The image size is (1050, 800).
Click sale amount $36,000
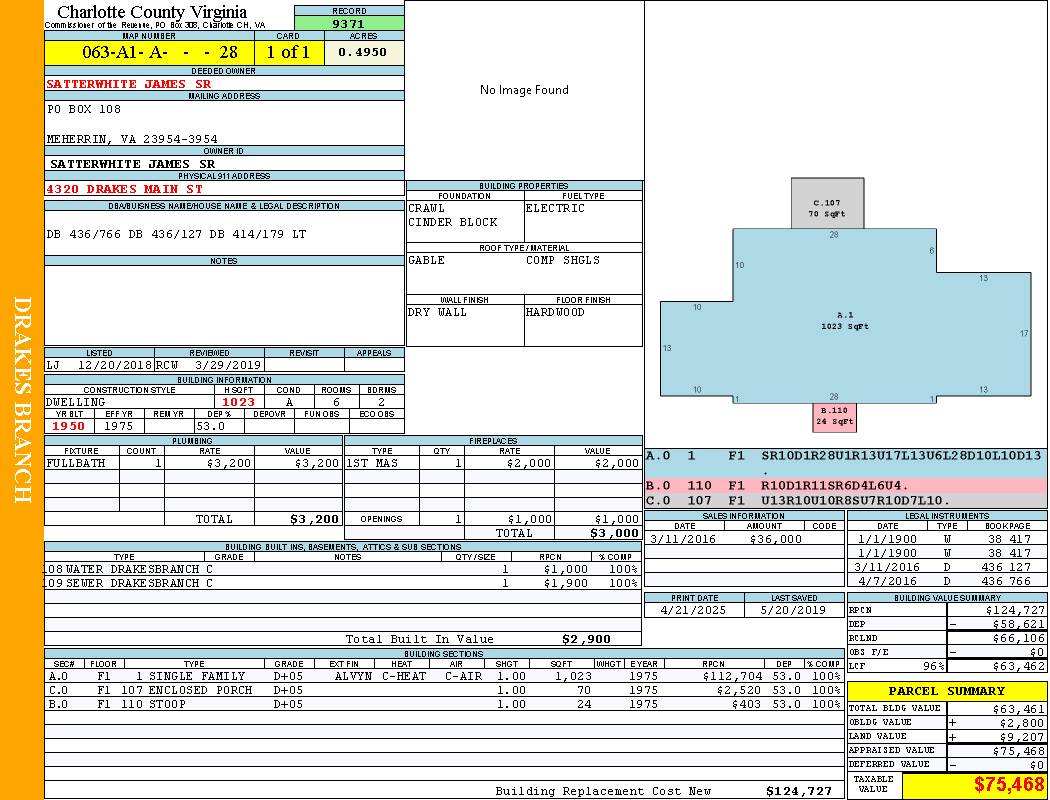point(775,540)
